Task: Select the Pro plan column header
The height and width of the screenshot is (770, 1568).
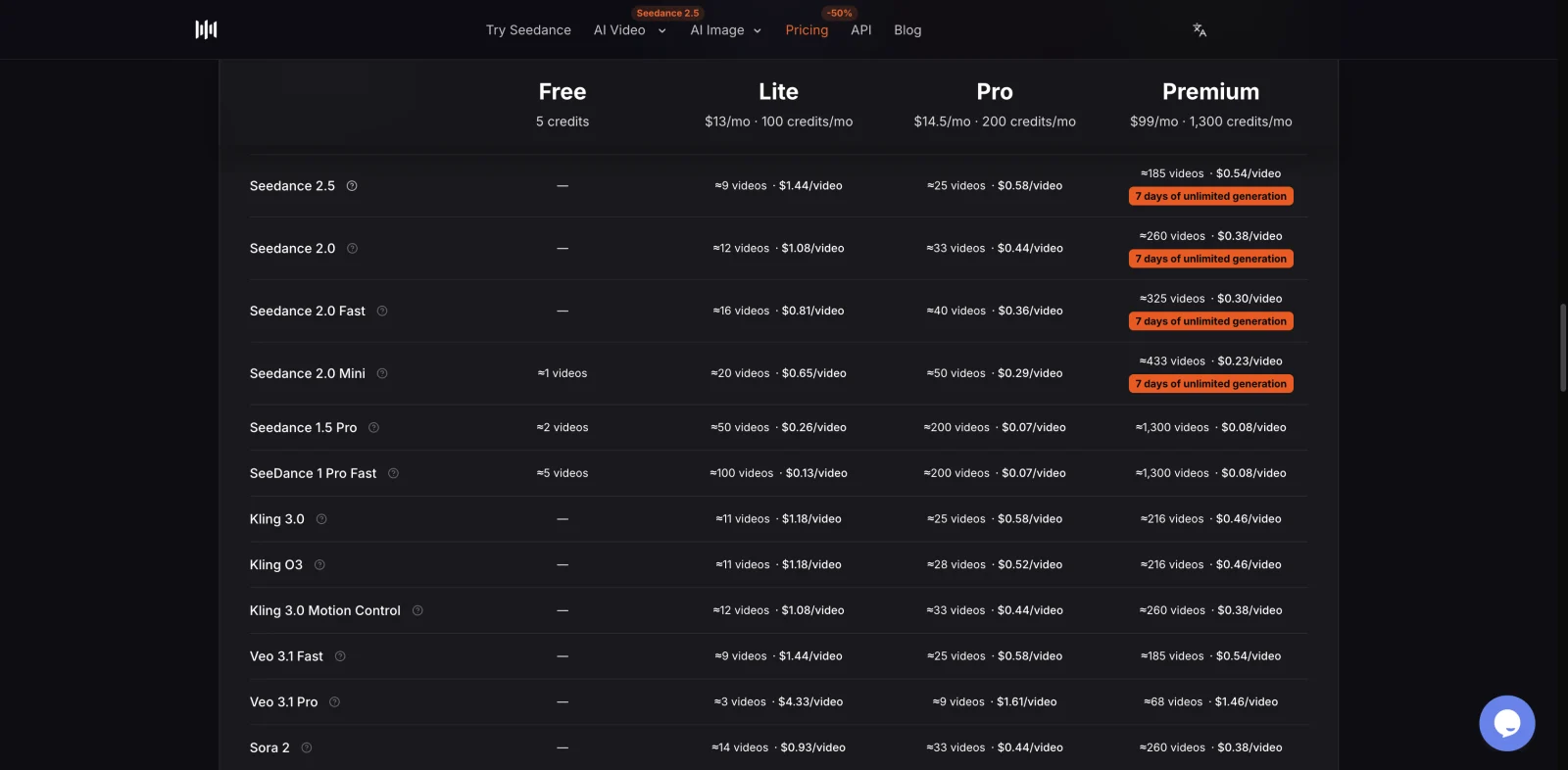Action: tap(995, 92)
